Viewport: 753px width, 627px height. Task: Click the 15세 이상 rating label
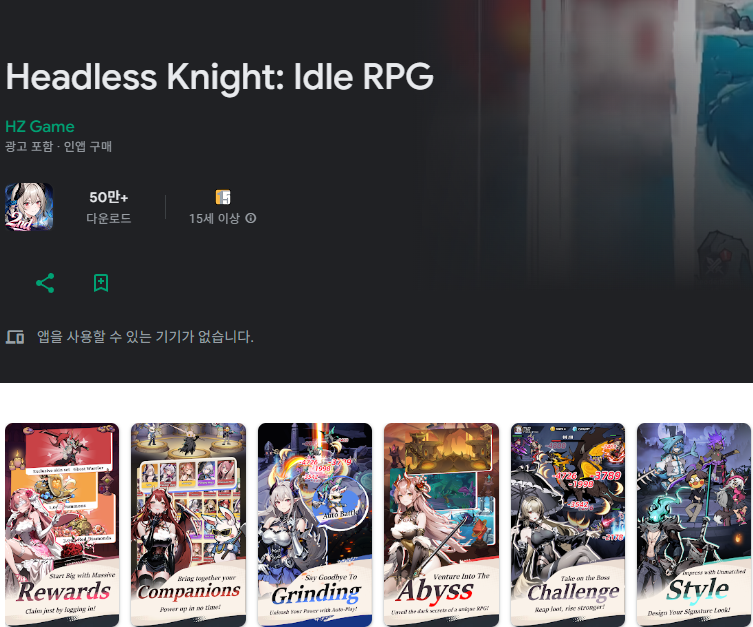click(x=214, y=218)
